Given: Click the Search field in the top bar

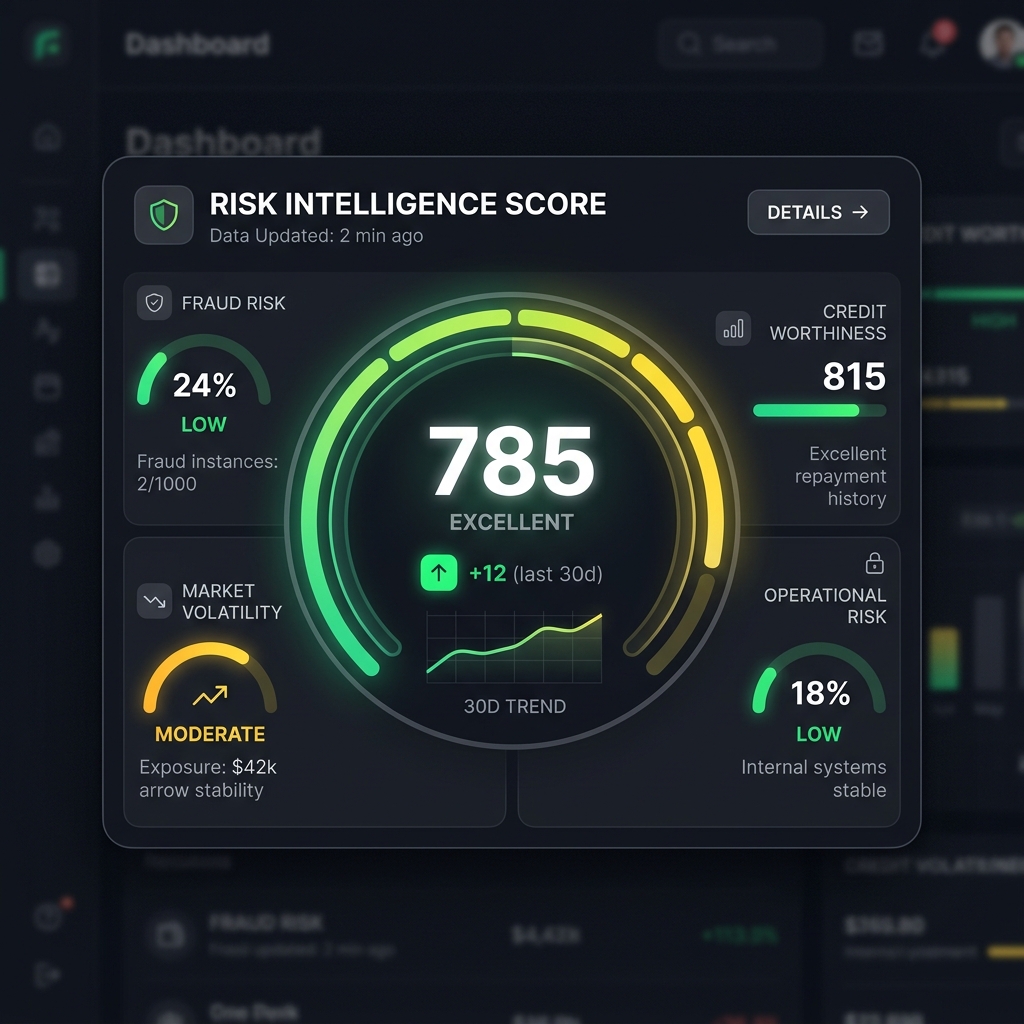Looking at the screenshot, I should (x=740, y=44).
